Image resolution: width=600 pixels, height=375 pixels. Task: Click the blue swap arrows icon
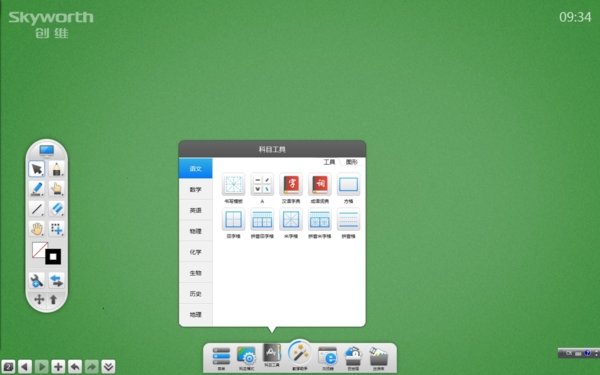(x=57, y=280)
